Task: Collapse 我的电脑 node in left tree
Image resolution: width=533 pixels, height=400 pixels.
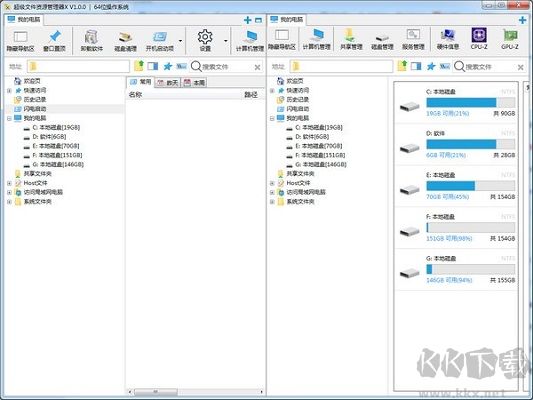Action: 9,118
